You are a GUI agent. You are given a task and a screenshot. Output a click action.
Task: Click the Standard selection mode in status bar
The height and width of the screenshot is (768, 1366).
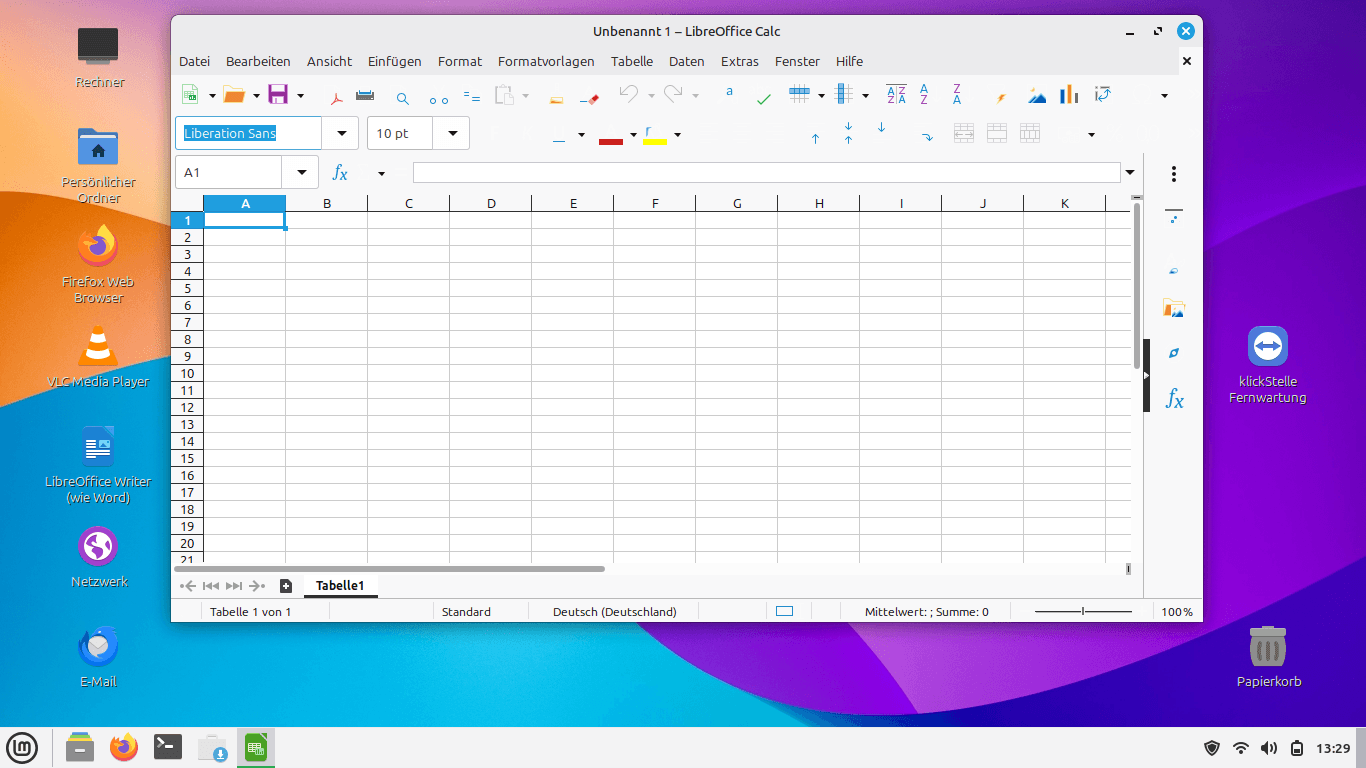[x=466, y=612]
